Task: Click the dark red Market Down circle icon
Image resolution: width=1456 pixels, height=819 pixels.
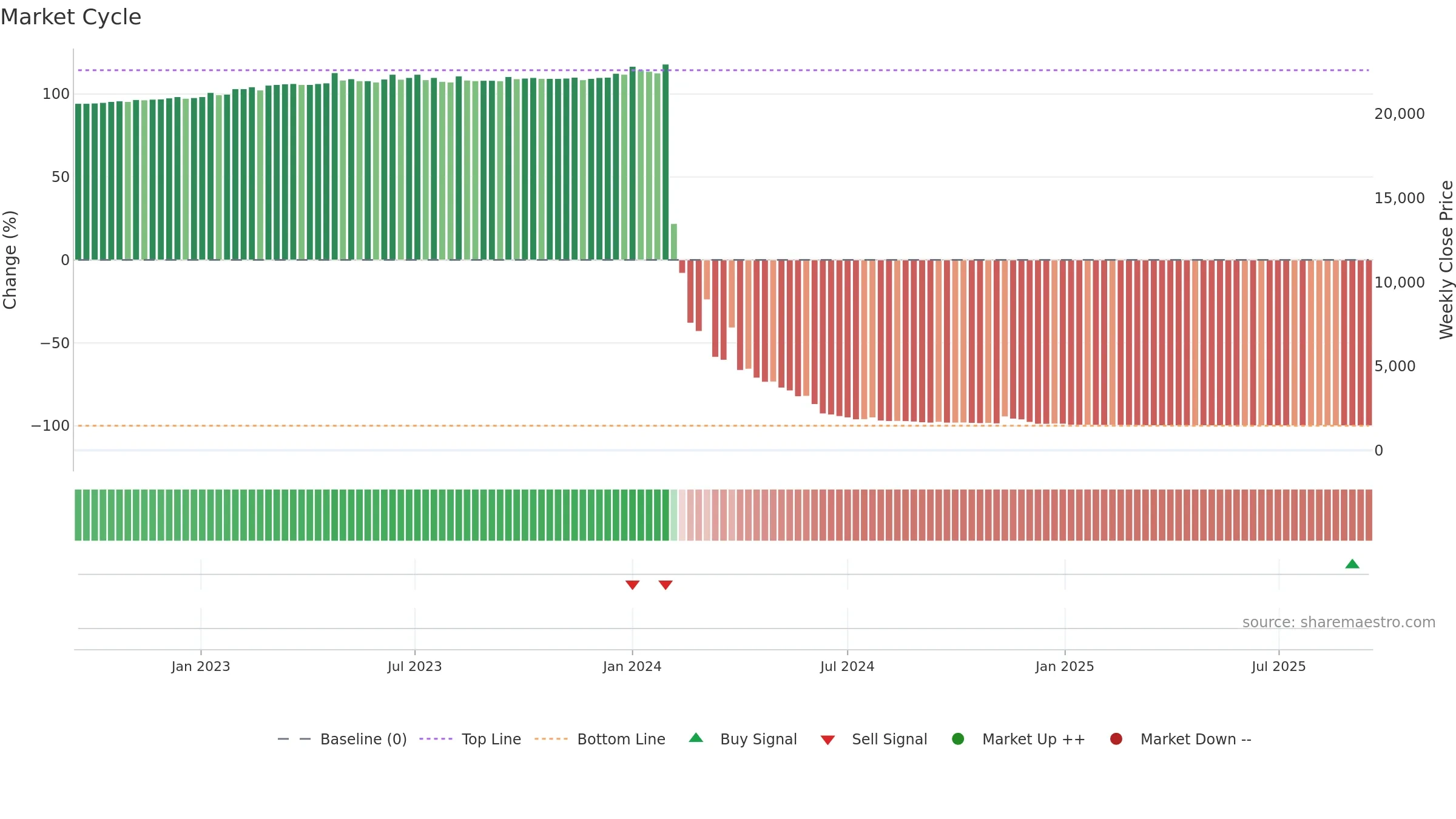Action: [x=1116, y=739]
